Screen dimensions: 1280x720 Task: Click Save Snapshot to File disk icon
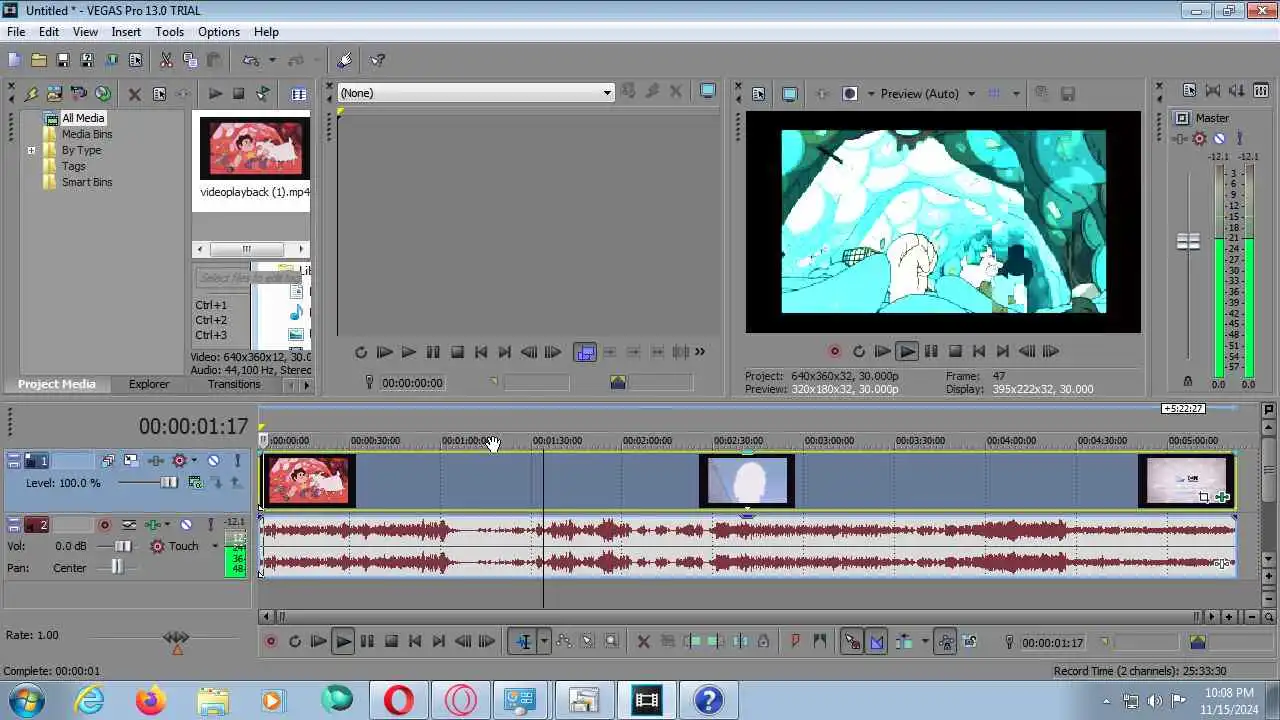pyautogui.click(x=1067, y=94)
